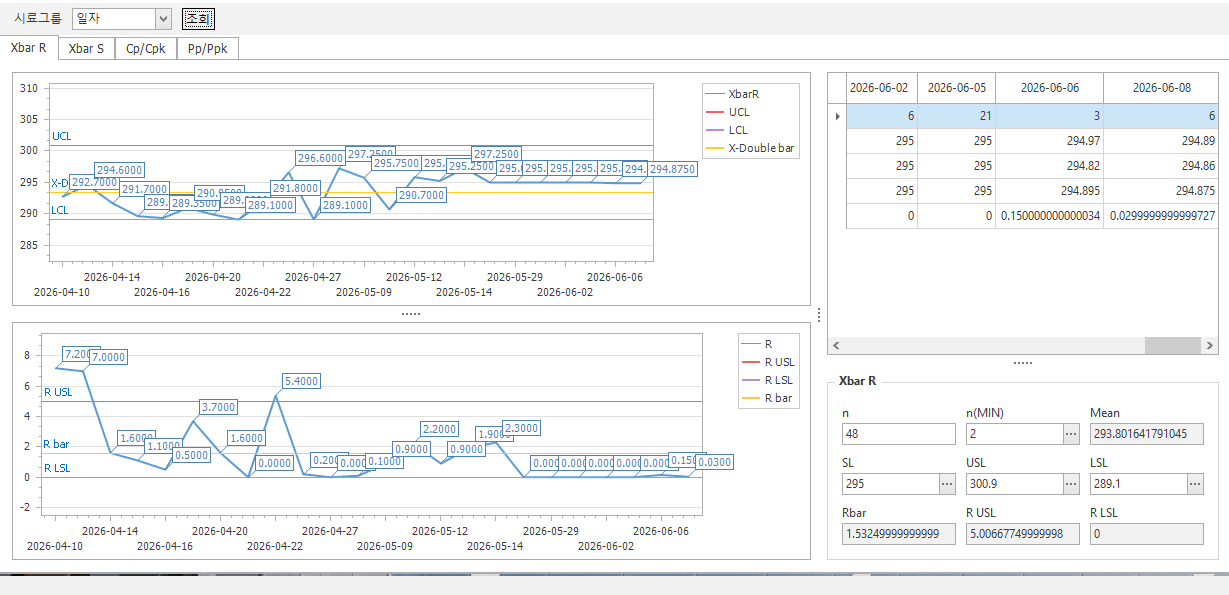The width and height of the screenshot is (1229, 595).
Task: Click the X-Double bar legend swatch
Action: [714, 148]
